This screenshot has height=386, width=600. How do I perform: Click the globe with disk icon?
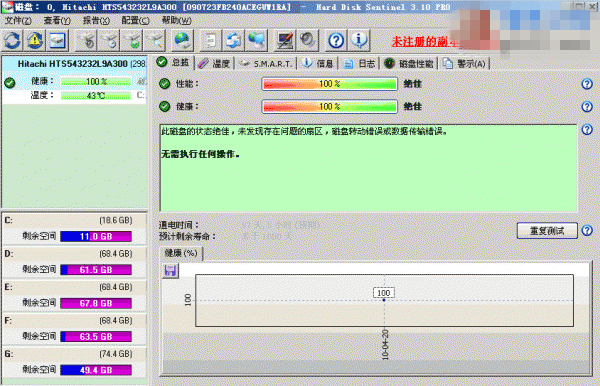coord(182,40)
